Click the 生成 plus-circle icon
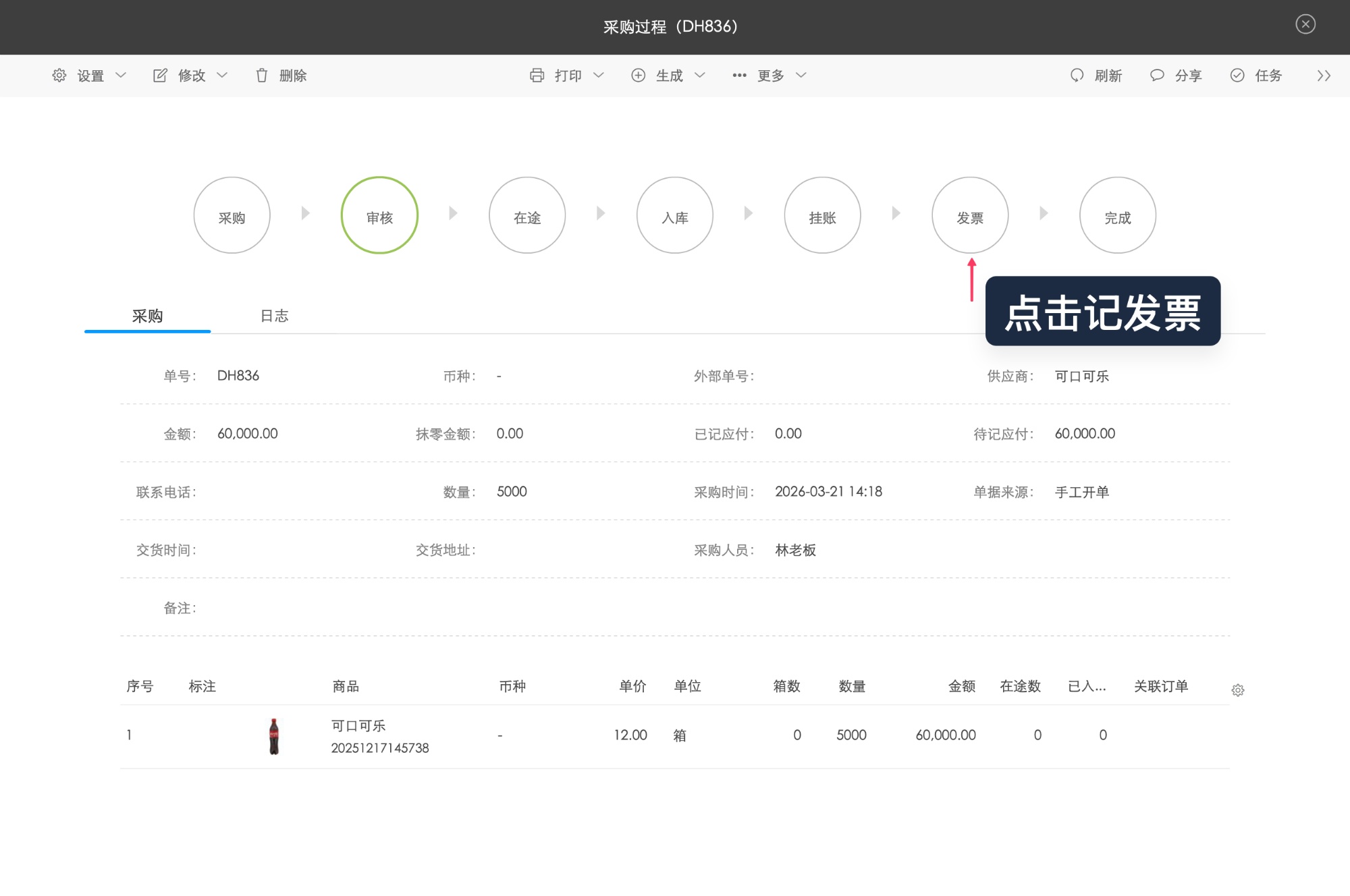 639,76
